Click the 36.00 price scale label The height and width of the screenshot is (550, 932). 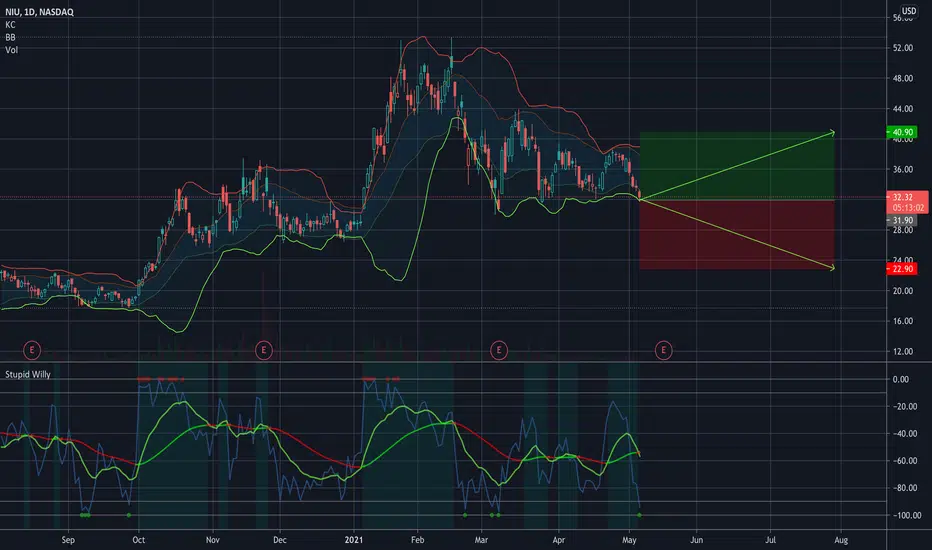903,169
